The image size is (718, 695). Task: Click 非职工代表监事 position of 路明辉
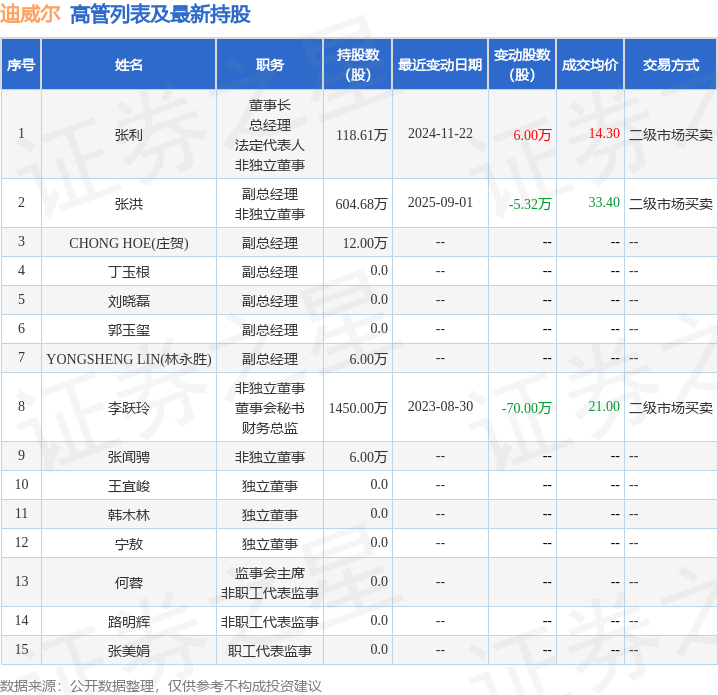tap(270, 622)
